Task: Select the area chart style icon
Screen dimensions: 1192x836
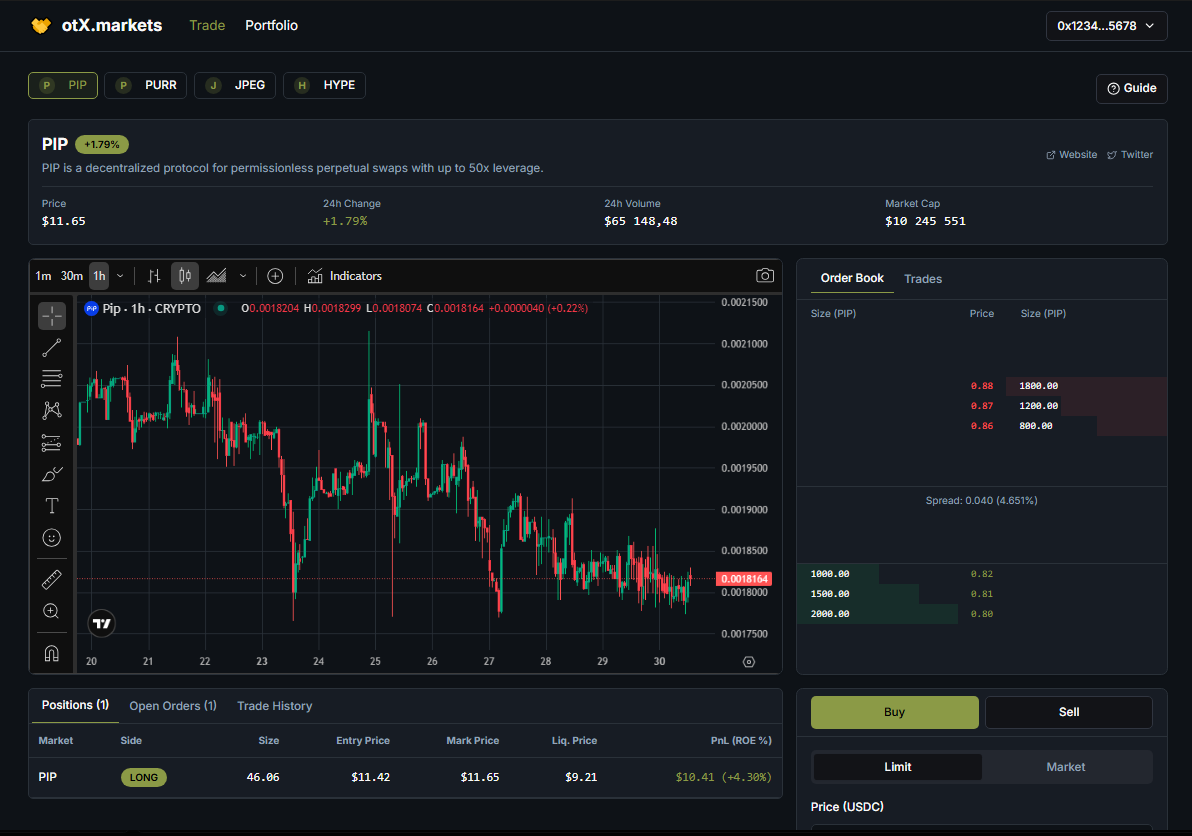Action: pyautogui.click(x=217, y=276)
